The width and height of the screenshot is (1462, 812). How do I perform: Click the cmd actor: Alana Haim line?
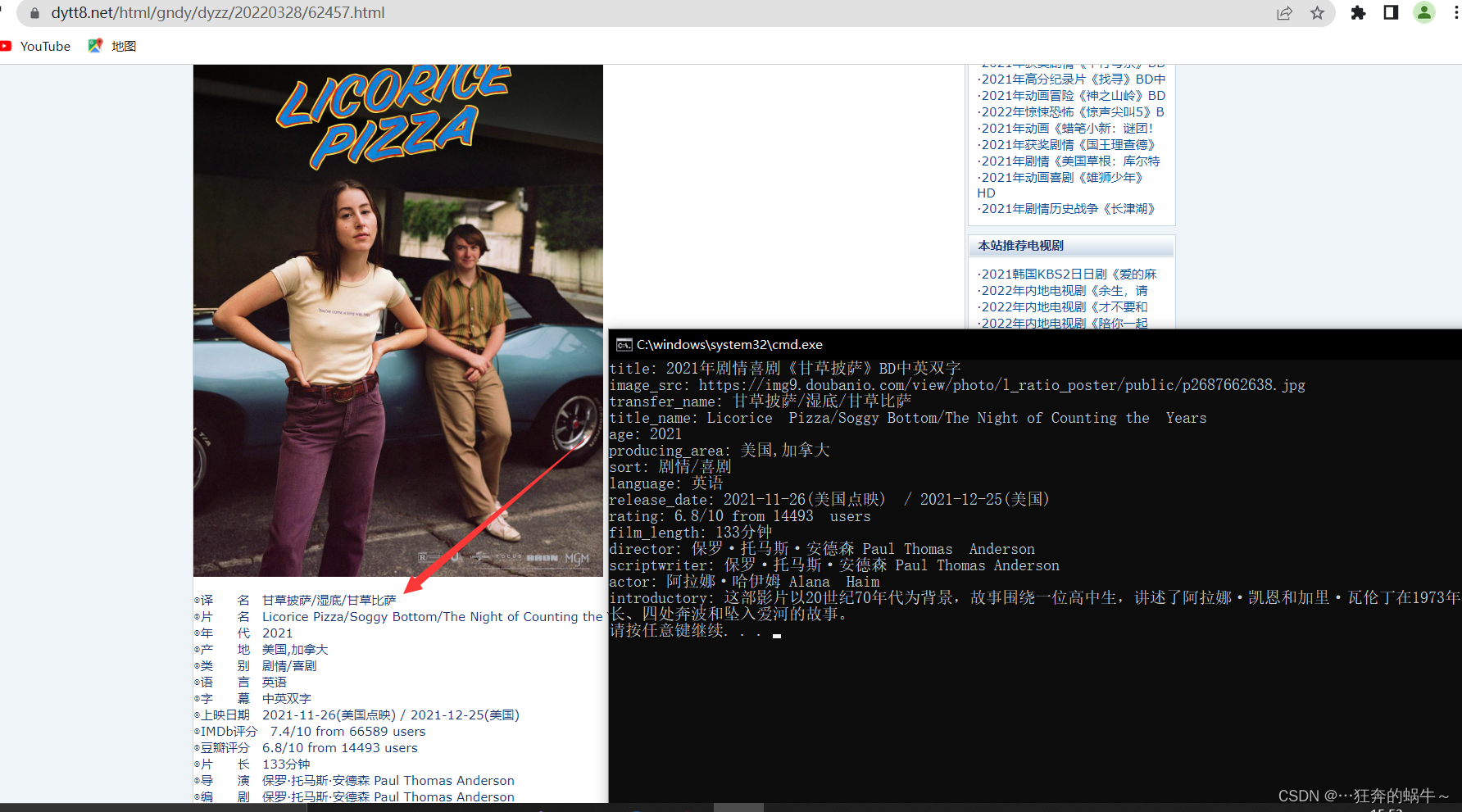[x=744, y=582]
